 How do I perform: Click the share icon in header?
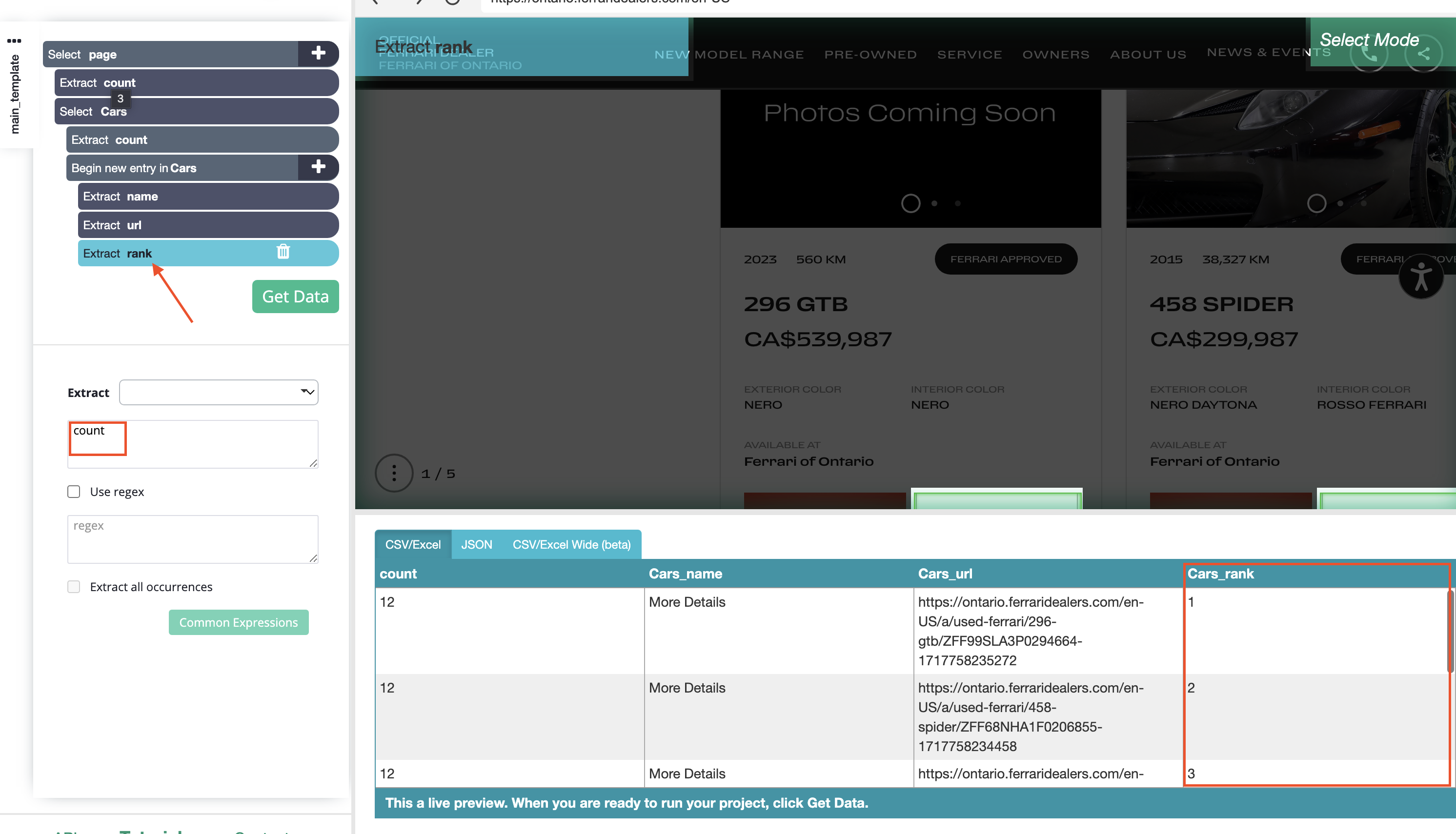[1423, 55]
